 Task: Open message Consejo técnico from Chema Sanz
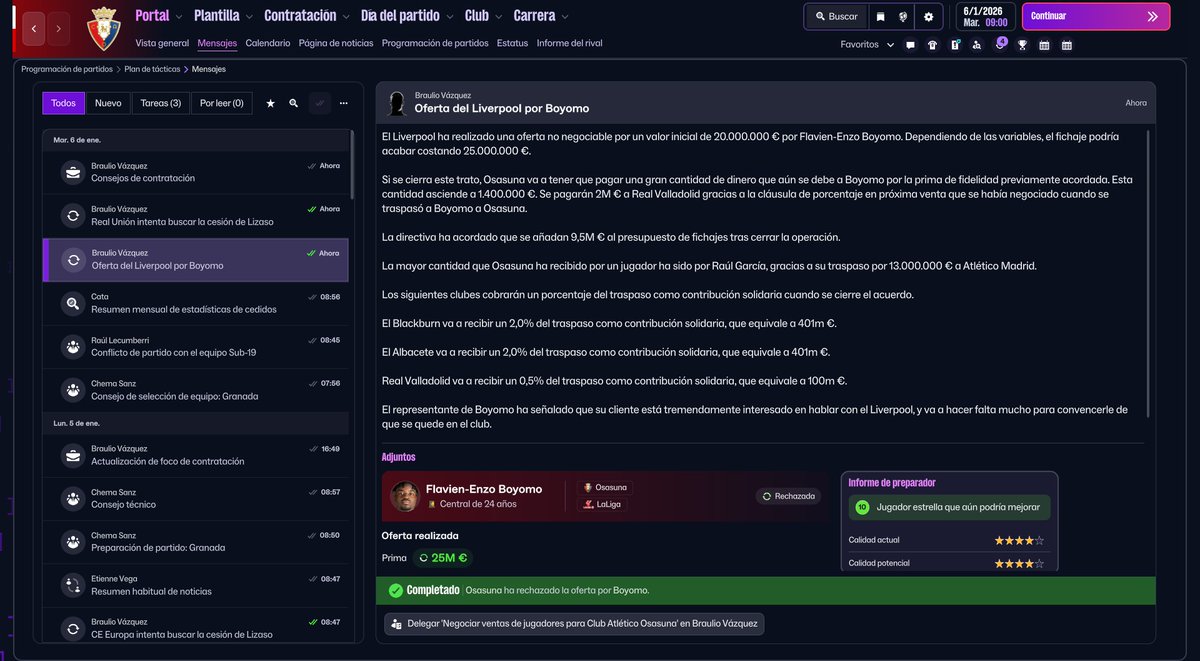pyautogui.click(x=196, y=498)
